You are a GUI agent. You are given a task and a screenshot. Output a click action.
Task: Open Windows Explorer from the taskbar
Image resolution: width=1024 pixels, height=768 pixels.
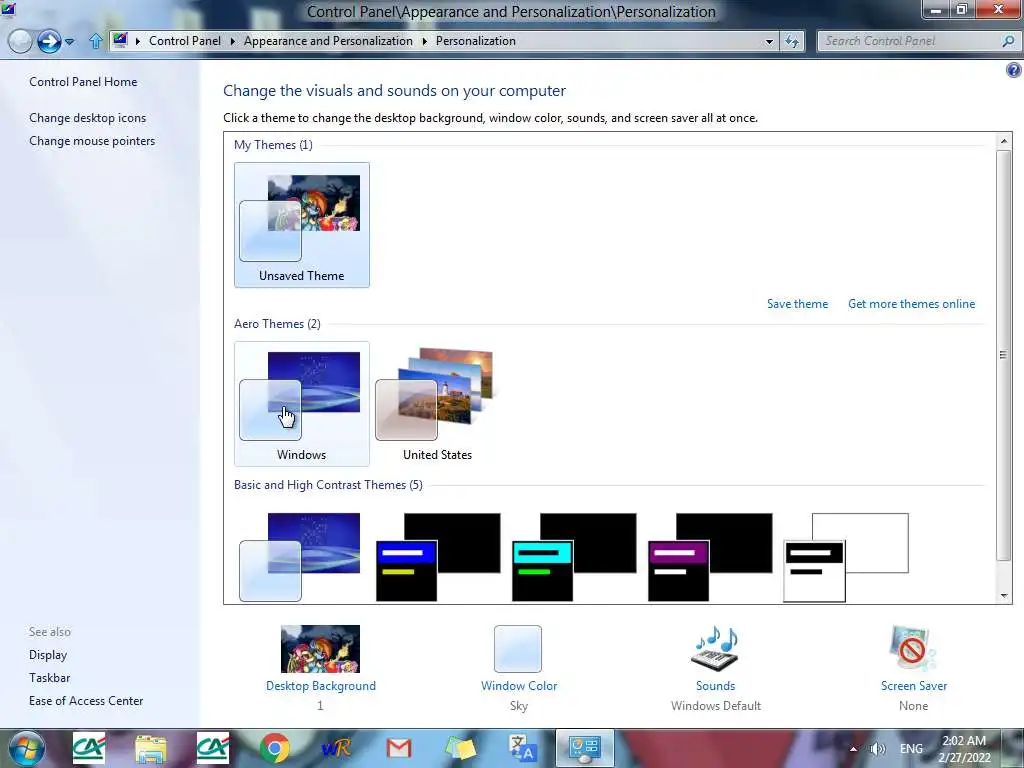pyautogui.click(x=151, y=748)
